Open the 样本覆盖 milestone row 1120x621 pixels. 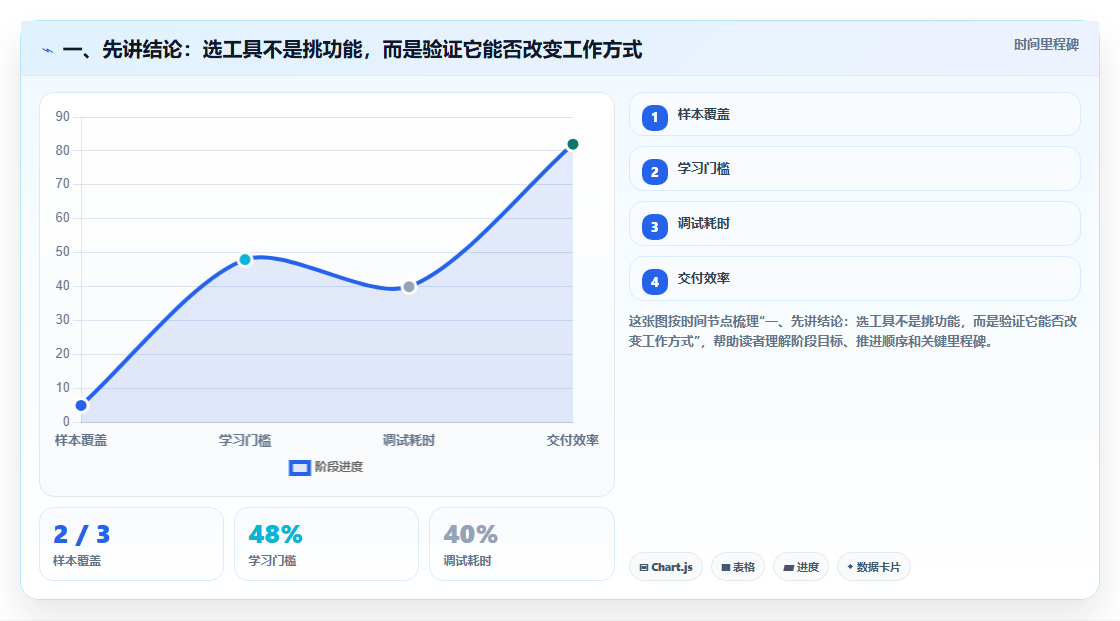point(854,114)
